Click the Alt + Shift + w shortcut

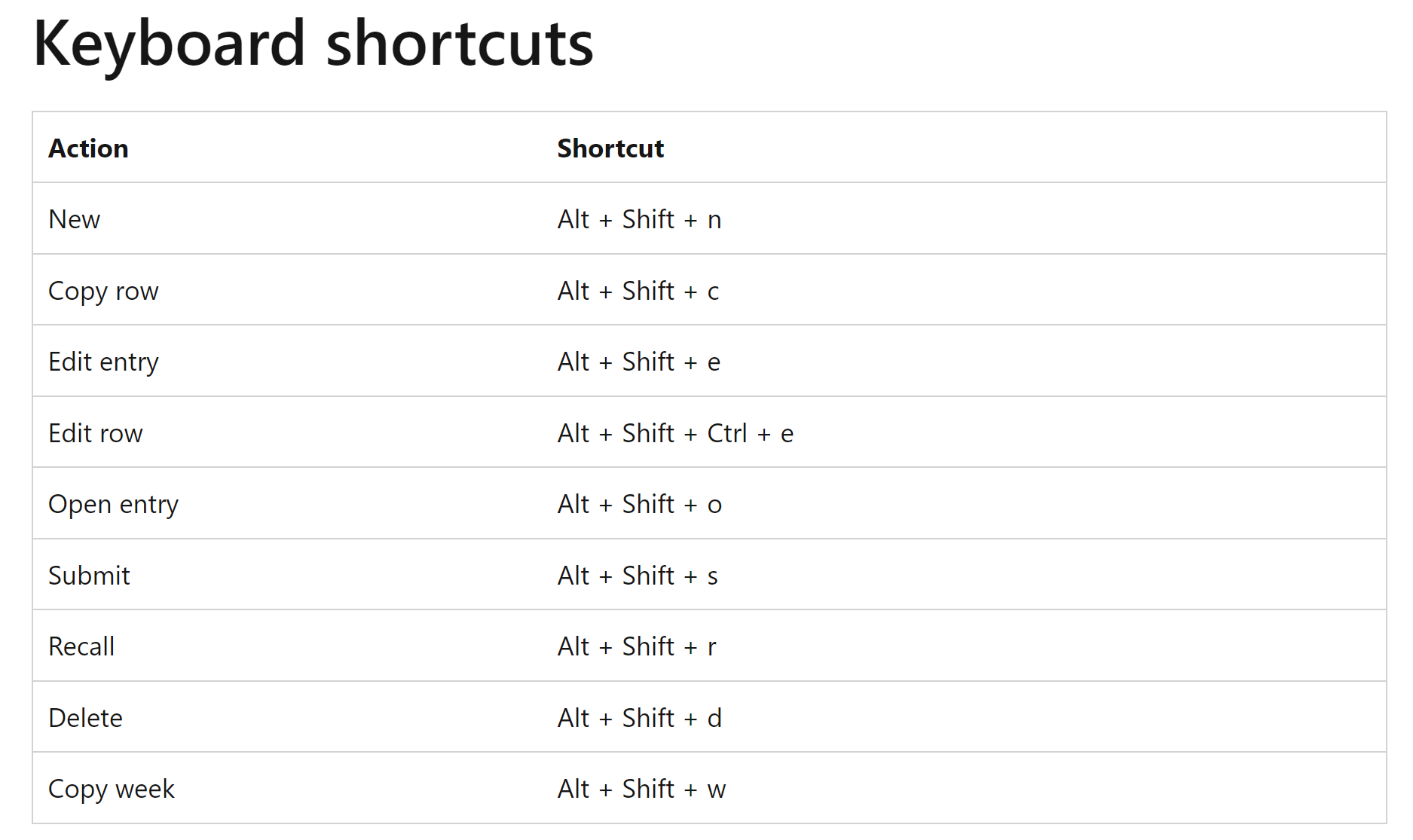tap(641, 789)
